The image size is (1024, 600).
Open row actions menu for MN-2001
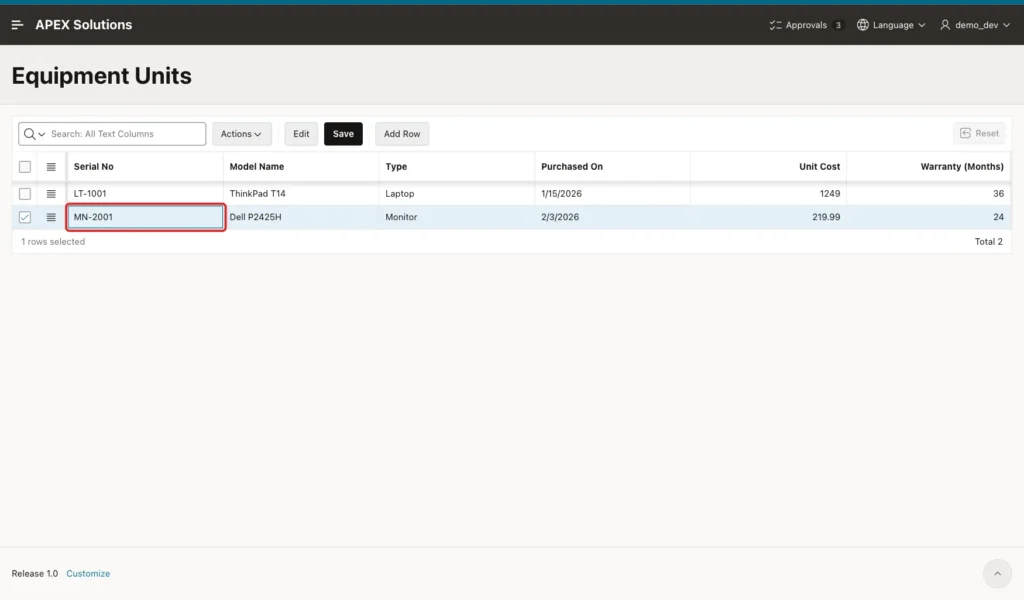tap(51, 217)
